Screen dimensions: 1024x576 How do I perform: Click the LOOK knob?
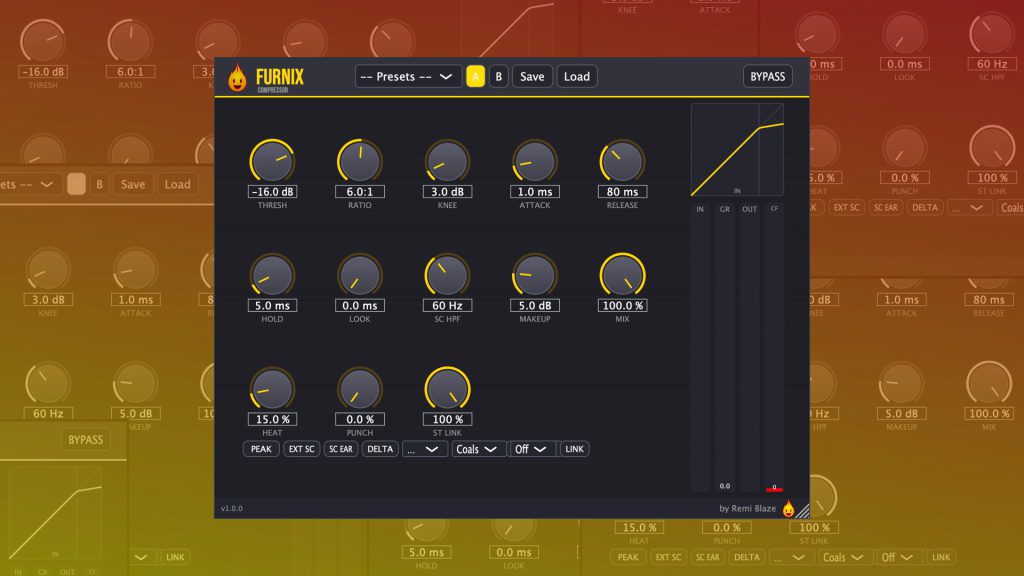360,275
